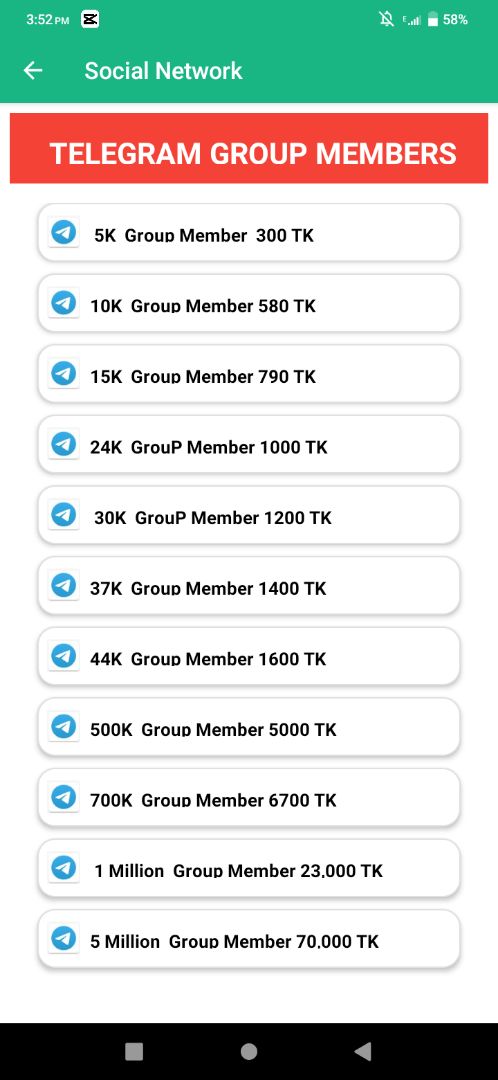Tap Telegram icon beside 10K Group Member
The image size is (498, 1080).
64,303
